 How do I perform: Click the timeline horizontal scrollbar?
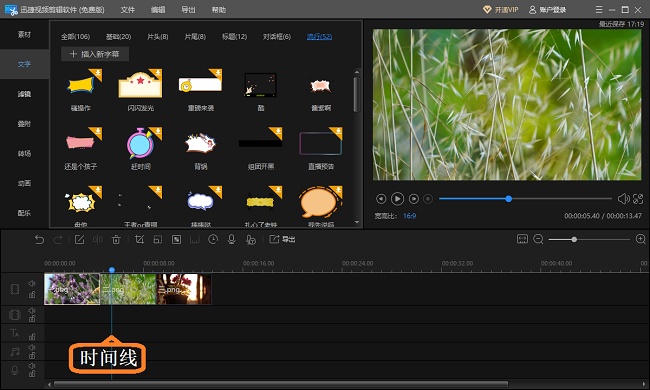coord(281,384)
